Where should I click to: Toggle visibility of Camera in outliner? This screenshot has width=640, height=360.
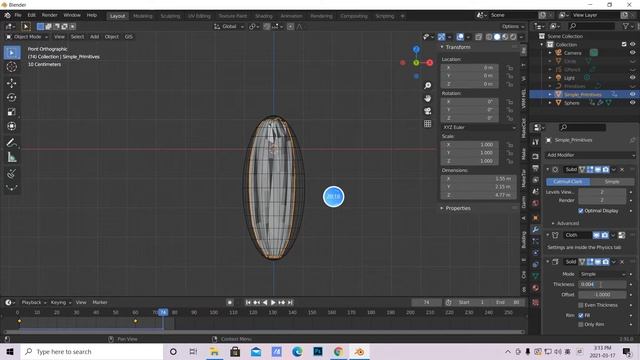coord(632,53)
